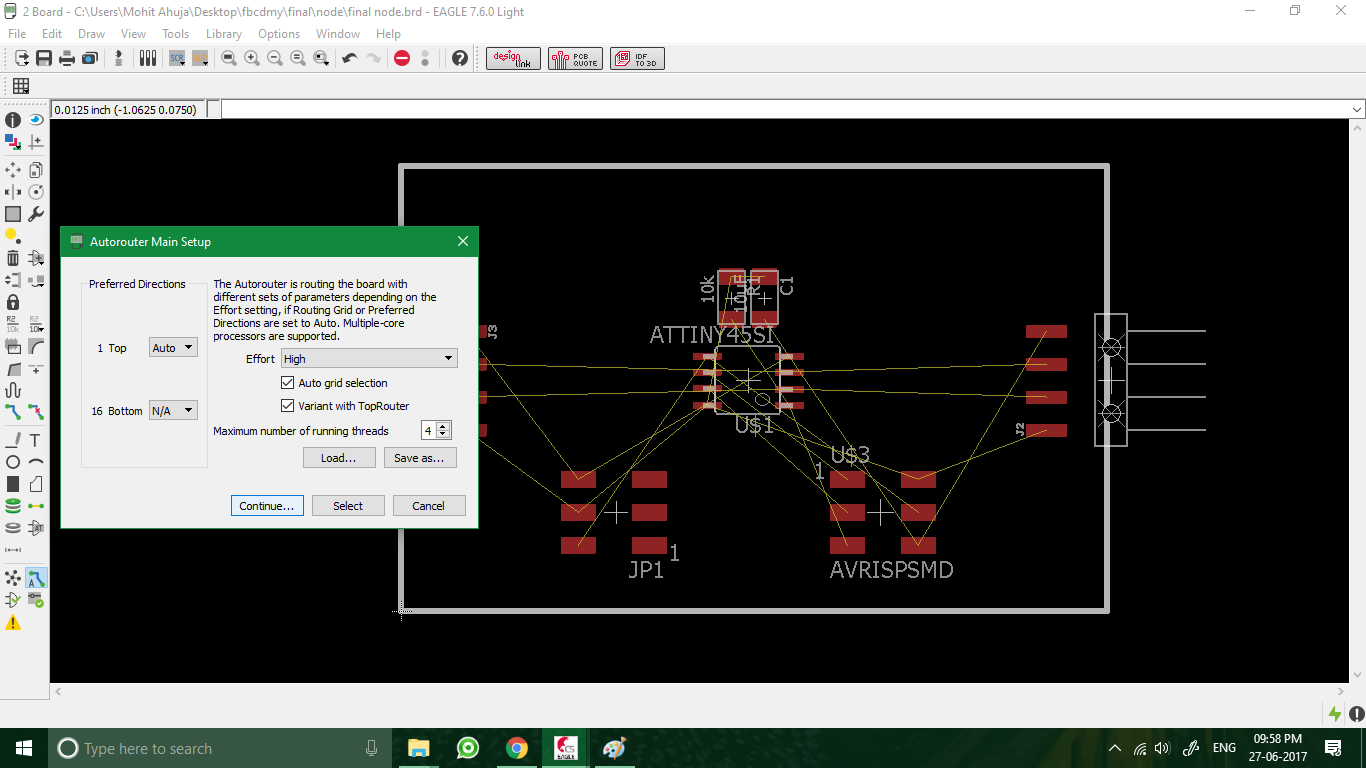The image size is (1366, 768).
Task: Click the red Stop button icon
Action: tap(402, 59)
